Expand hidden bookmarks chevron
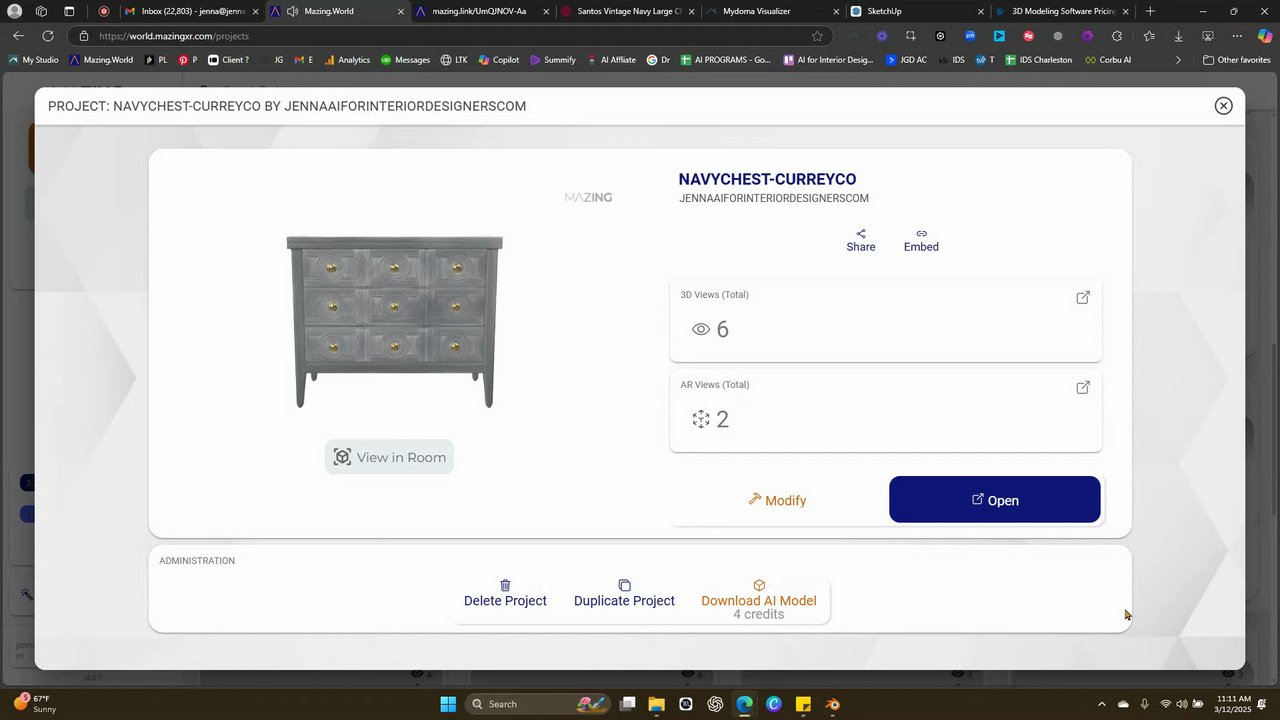 coord(1178,60)
